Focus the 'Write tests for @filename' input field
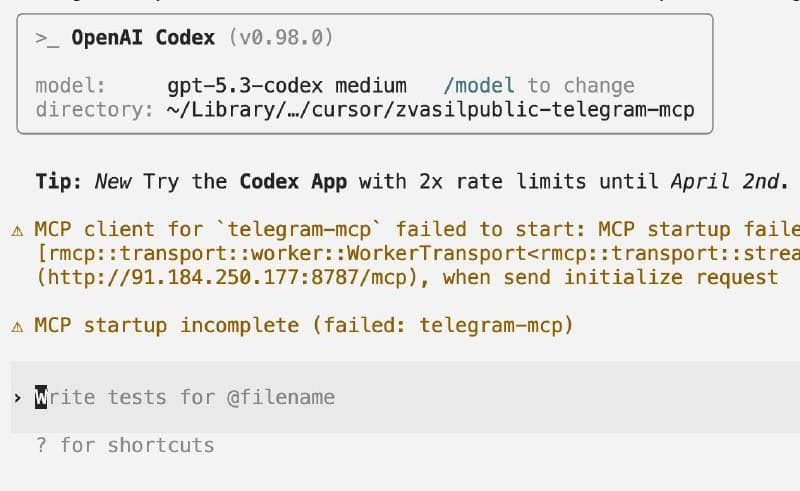The height and width of the screenshot is (491, 800). (405, 397)
